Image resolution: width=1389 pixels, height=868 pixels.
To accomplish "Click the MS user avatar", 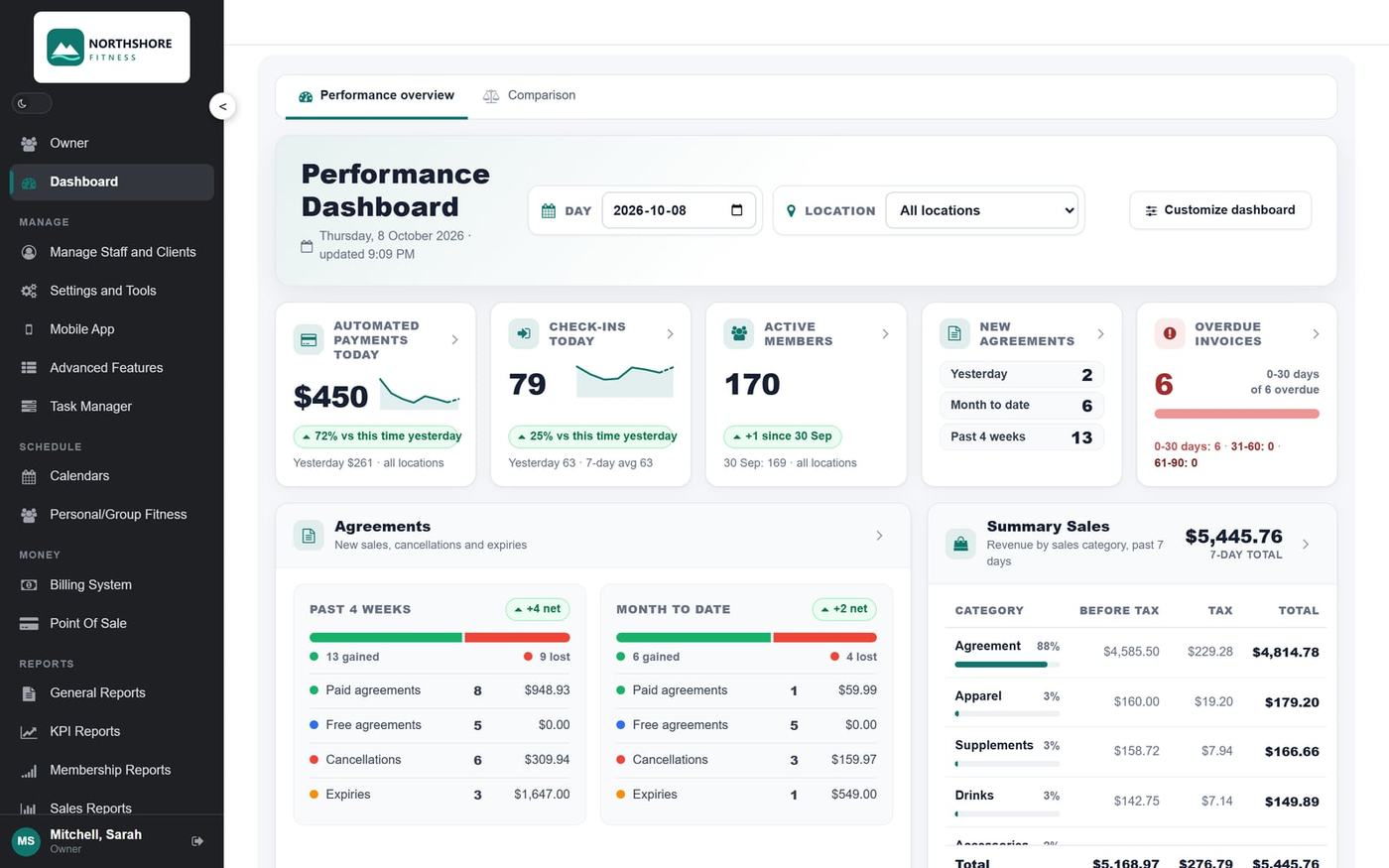I will [x=26, y=841].
